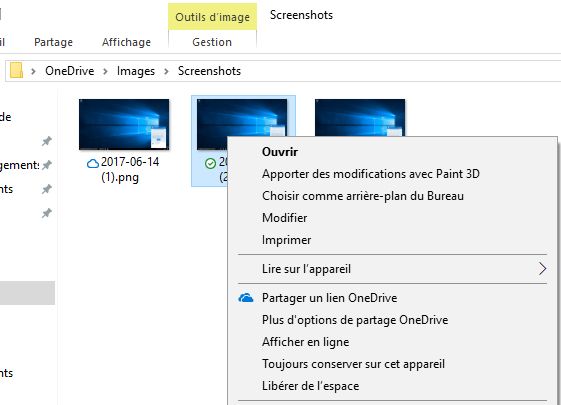Expand the chevron before Images in address bar
561x405 pixels.
(105, 71)
